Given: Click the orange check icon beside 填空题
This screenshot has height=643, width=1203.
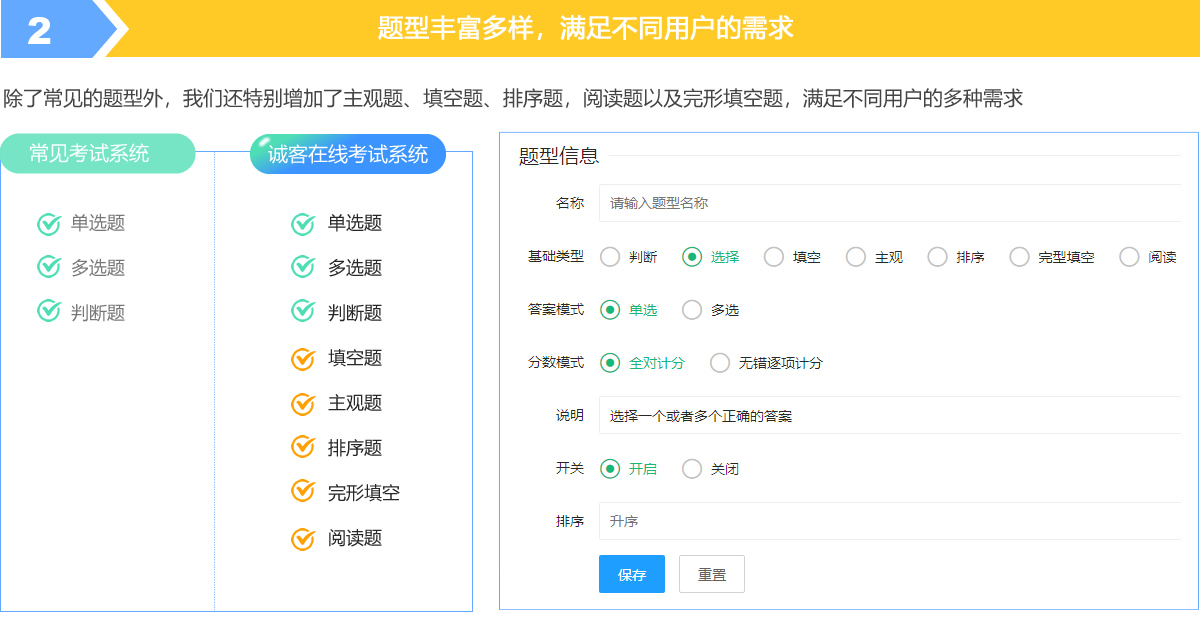Looking at the screenshot, I should pos(303,357).
